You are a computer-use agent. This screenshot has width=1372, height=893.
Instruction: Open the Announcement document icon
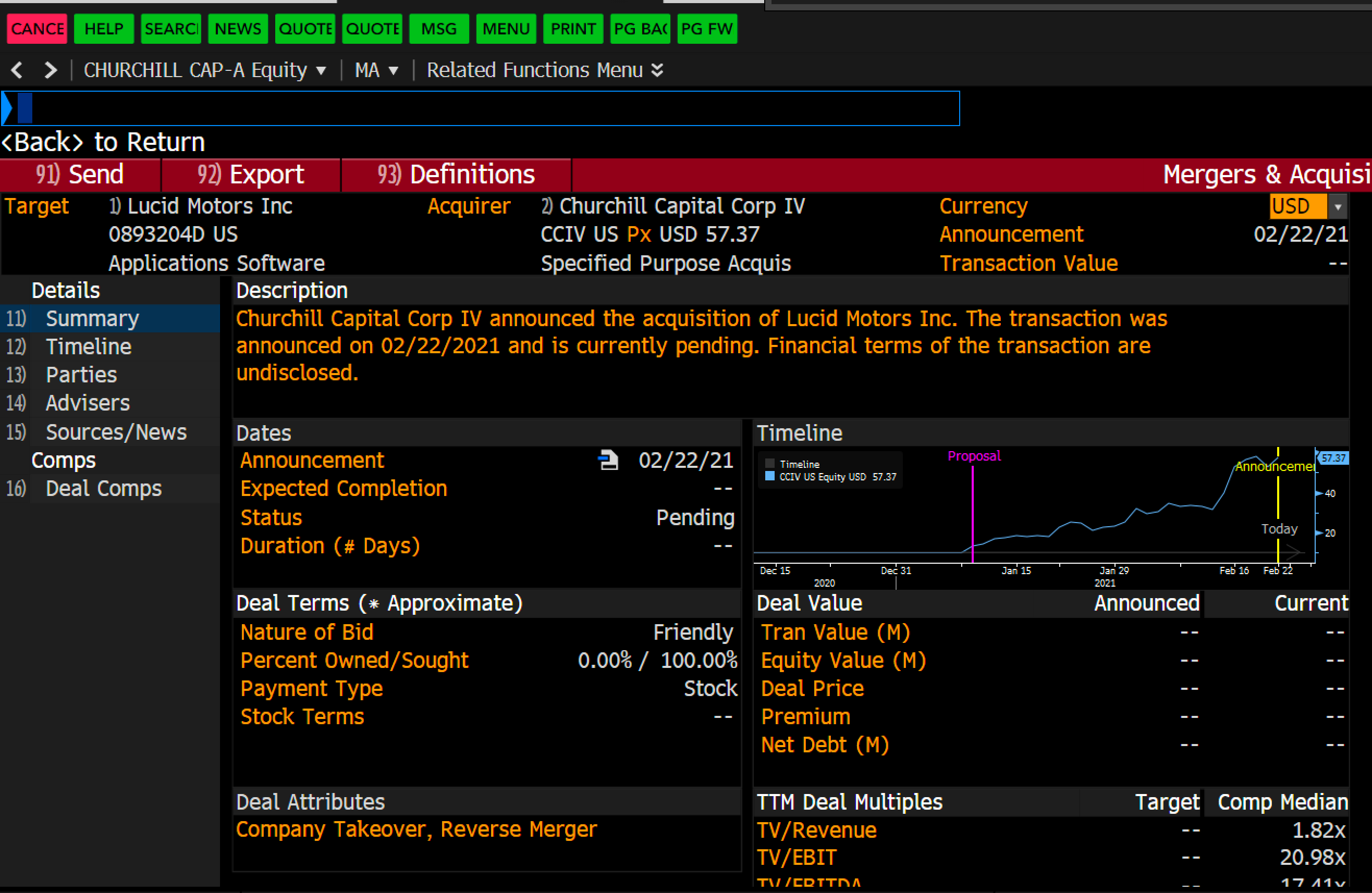pyautogui.click(x=608, y=461)
